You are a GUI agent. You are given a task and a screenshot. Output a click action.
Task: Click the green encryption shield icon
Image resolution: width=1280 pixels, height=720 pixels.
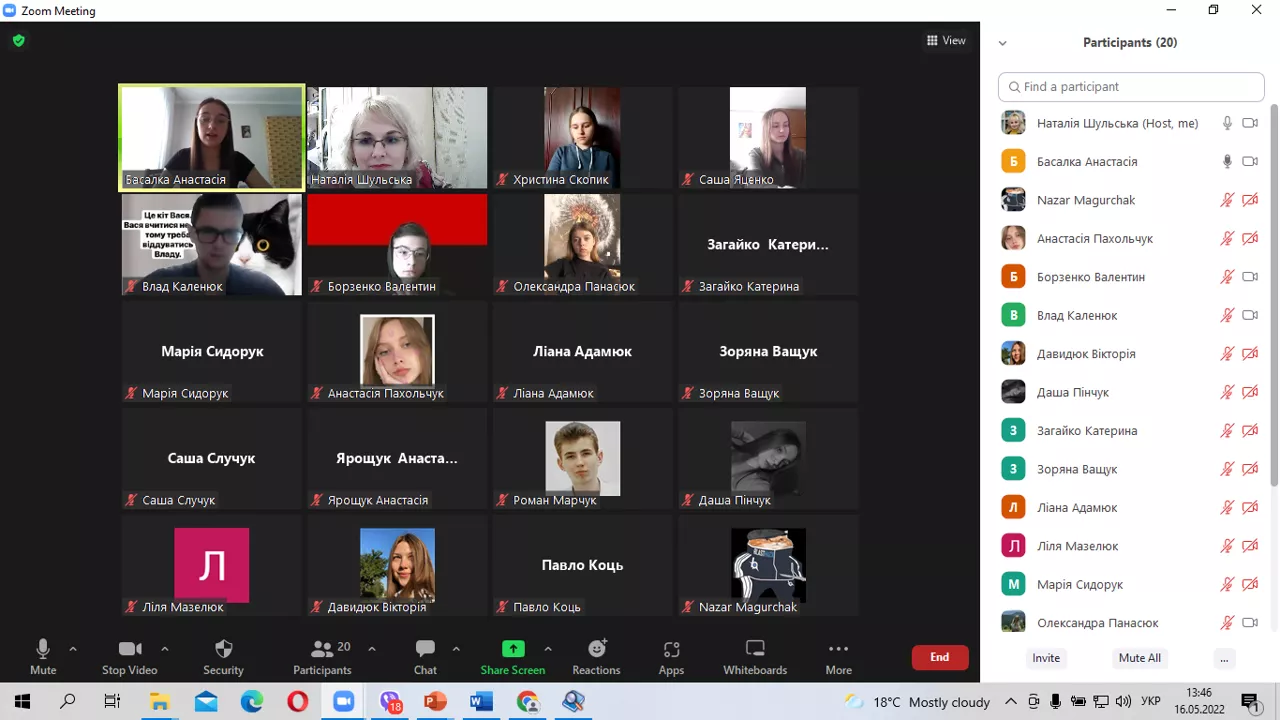18,41
